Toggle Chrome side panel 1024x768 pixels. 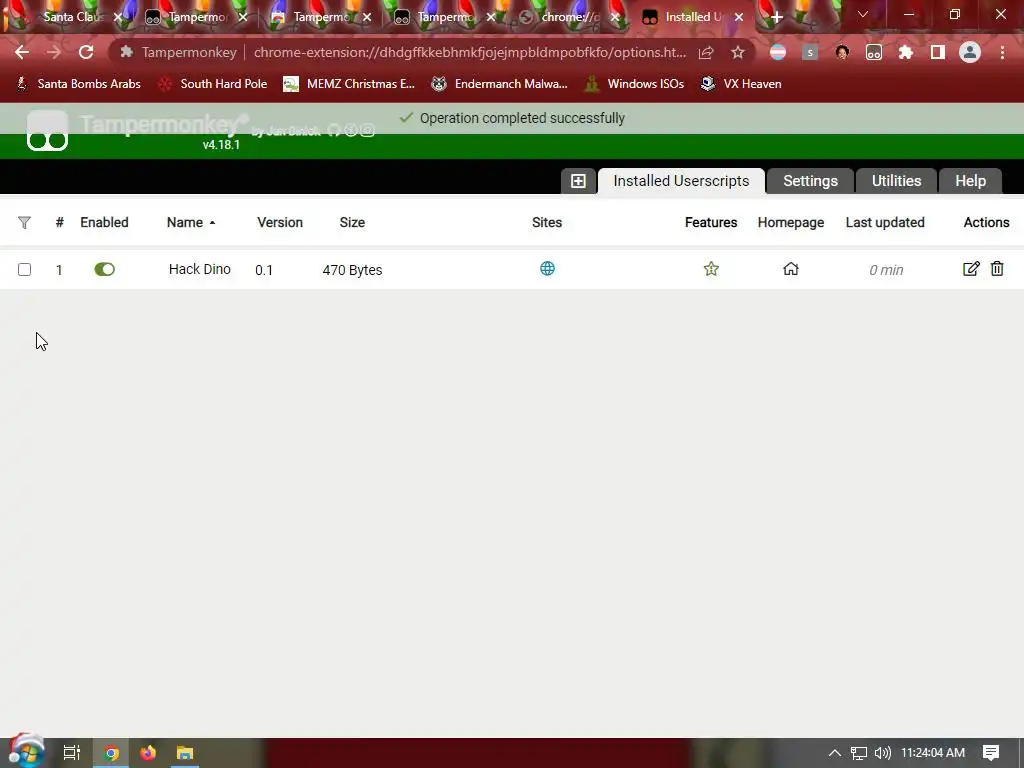(937, 52)
